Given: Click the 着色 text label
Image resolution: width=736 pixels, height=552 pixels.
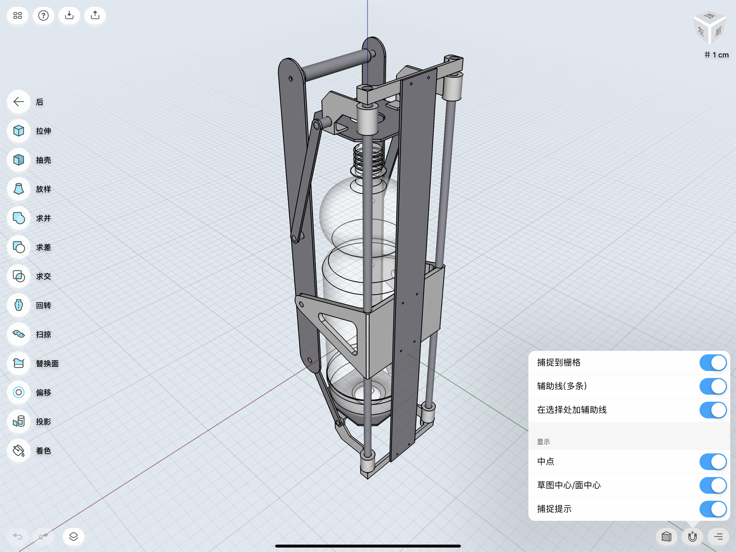Looking at the screenshot, I should 44,451.
